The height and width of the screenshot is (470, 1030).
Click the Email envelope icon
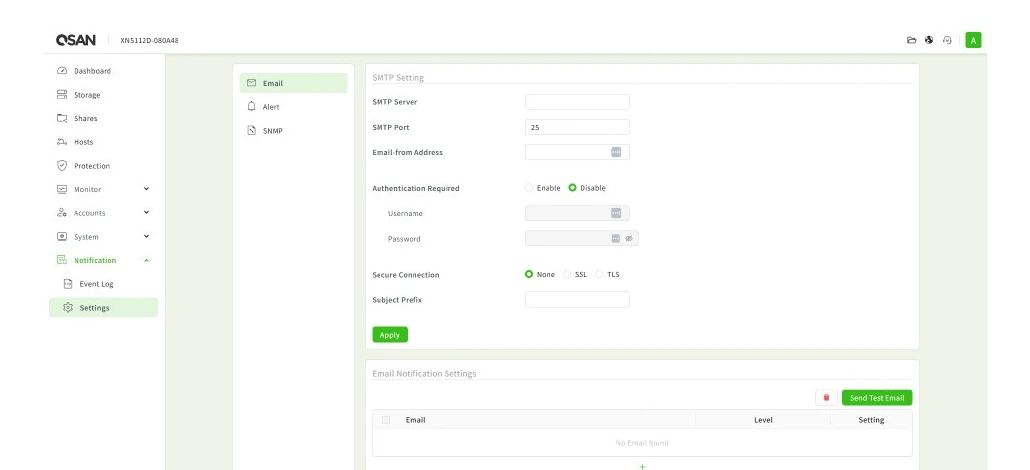[251, 83]
